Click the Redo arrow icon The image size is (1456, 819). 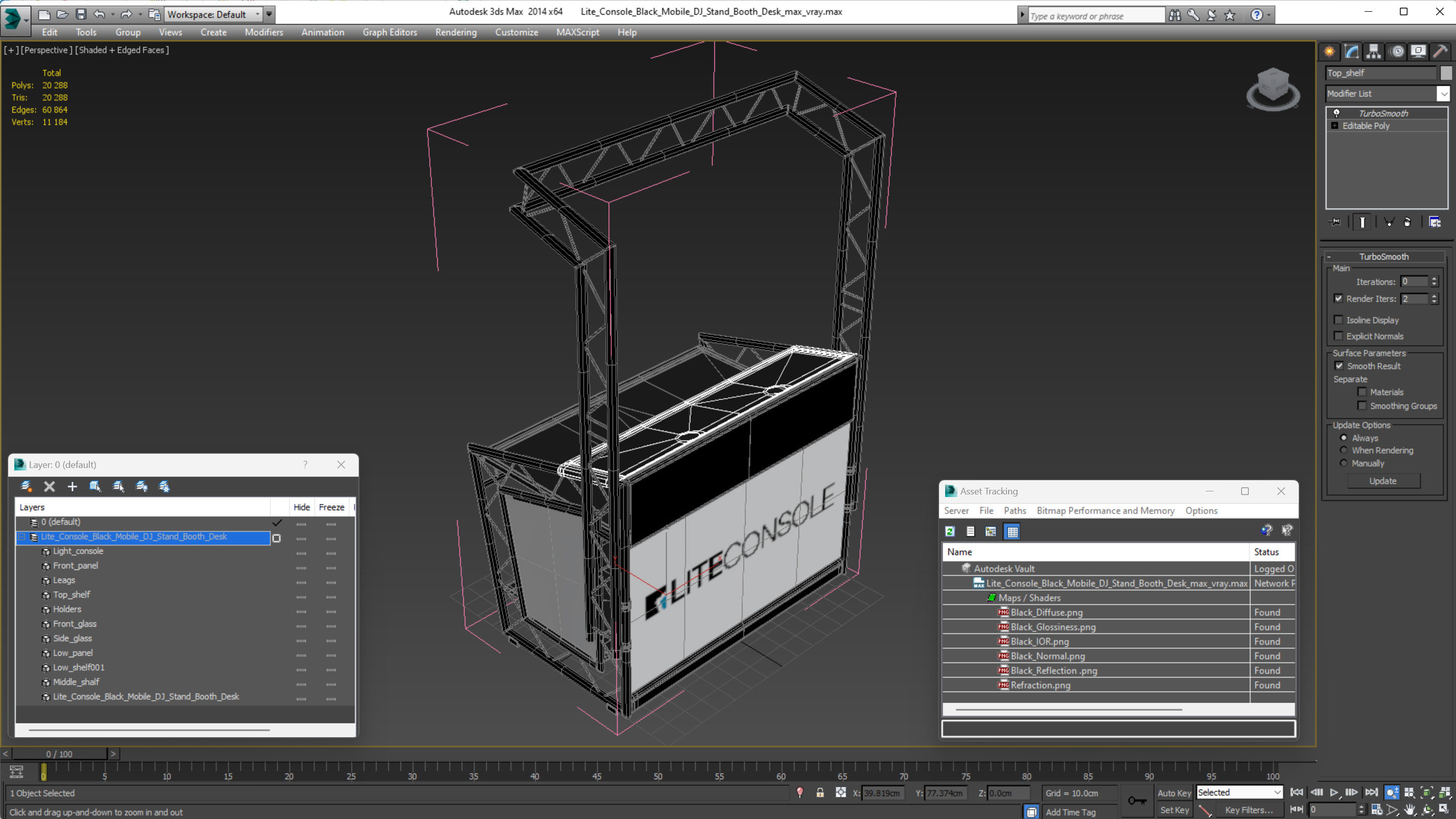pyautogui.click(x=126, y=14)
